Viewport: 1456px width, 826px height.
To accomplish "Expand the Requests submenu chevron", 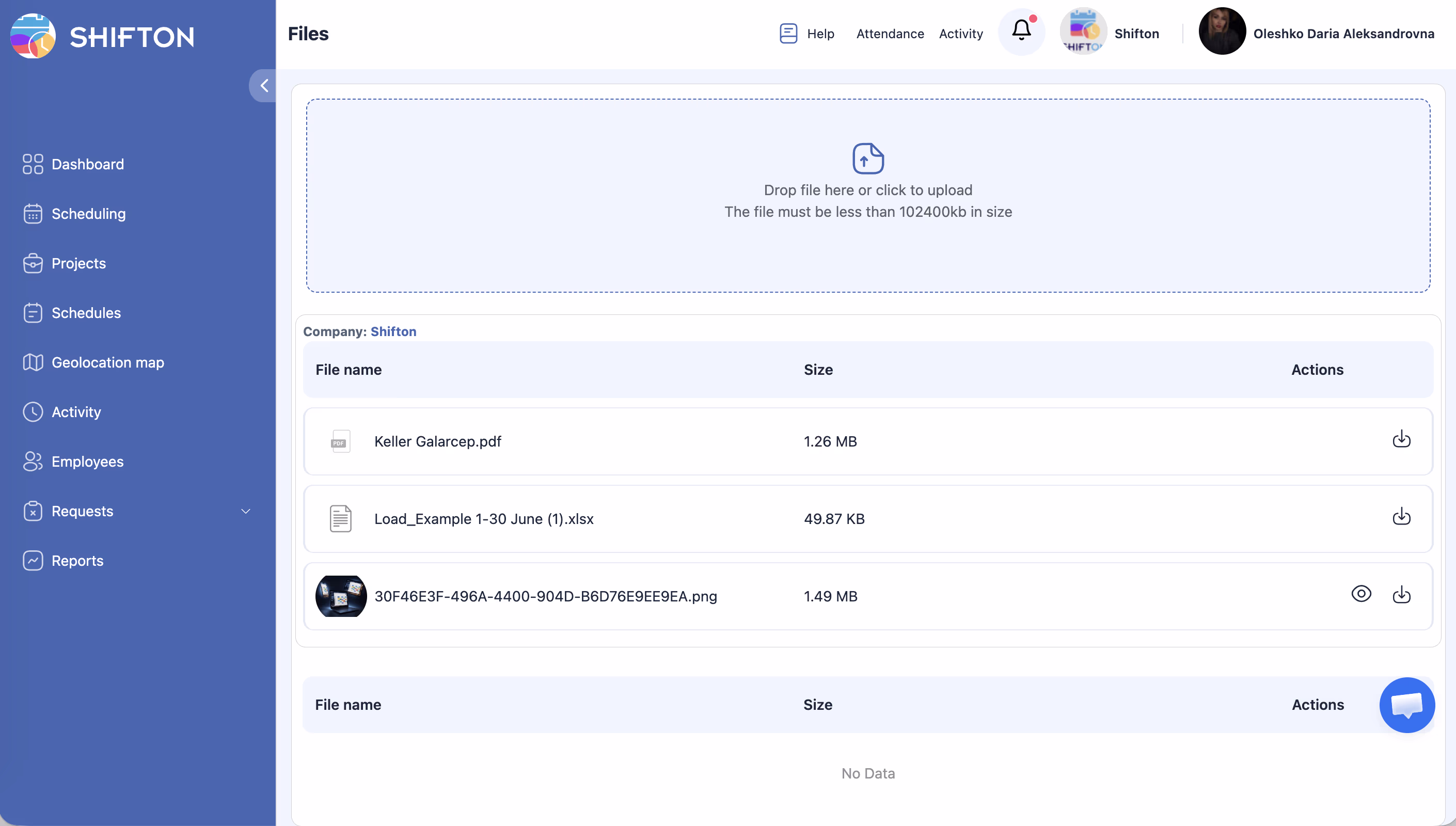I will [x=246, y=511].
